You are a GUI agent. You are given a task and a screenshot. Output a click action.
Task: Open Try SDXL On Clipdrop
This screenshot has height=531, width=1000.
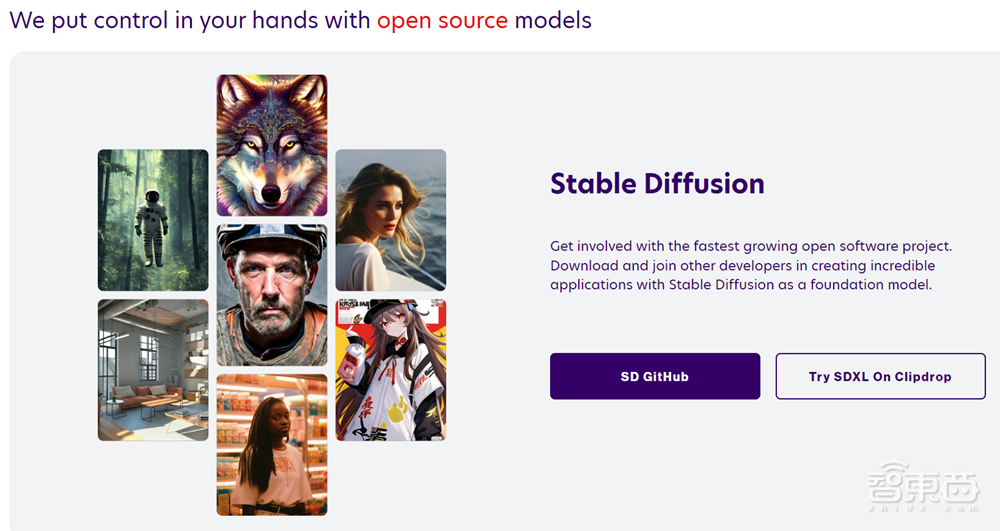[880, 376]
